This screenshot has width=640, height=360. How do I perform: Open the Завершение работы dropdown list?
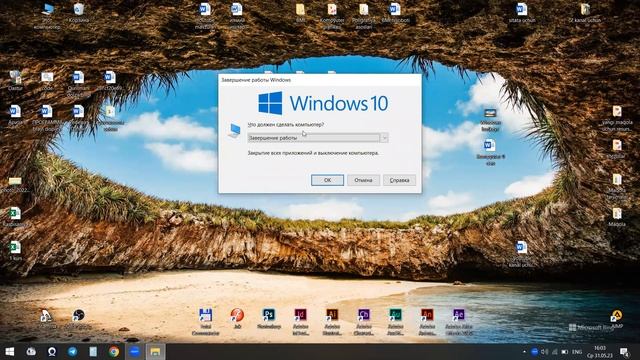[318, 138]
